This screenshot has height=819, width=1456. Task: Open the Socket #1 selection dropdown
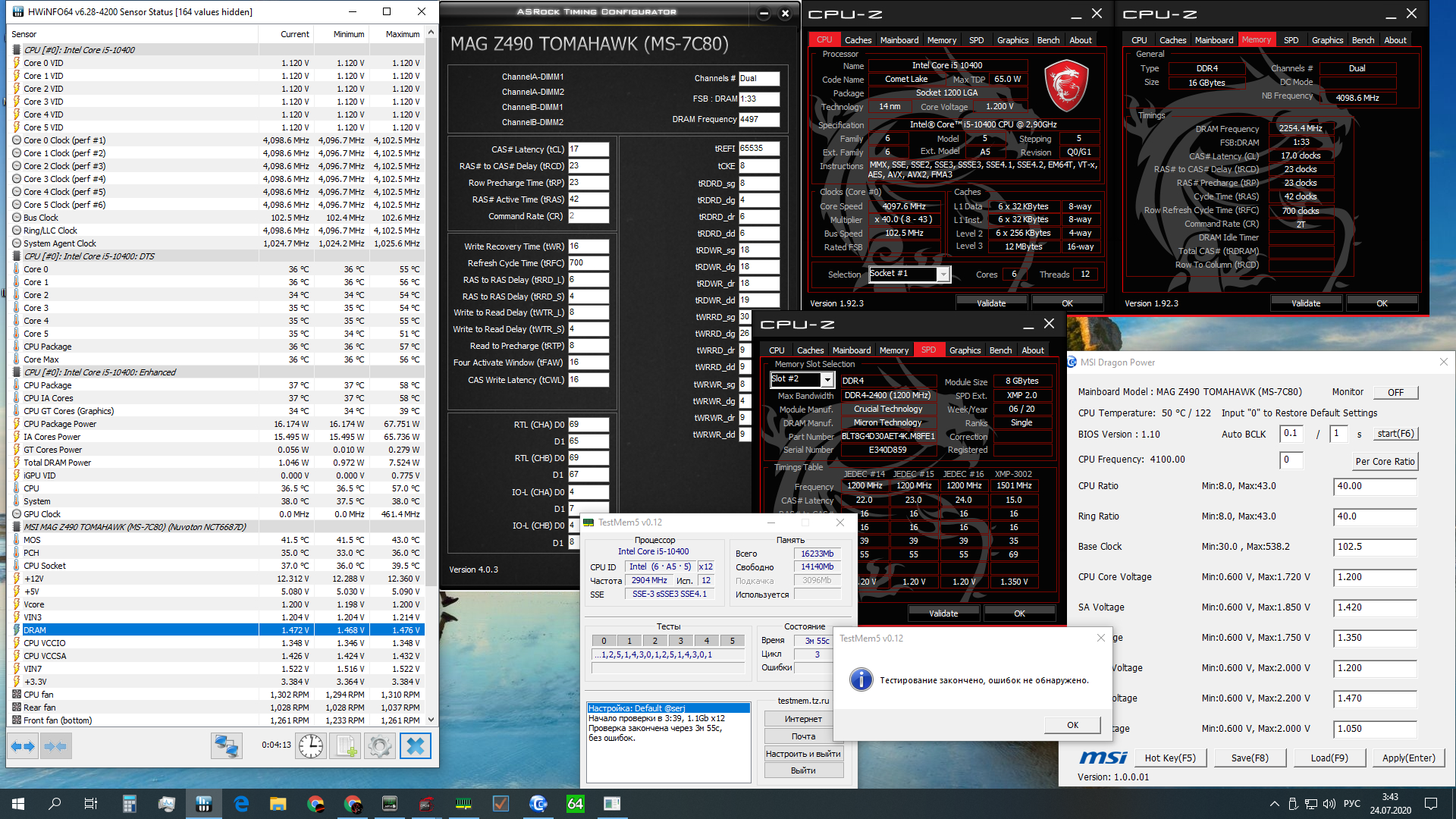(943, 274)
